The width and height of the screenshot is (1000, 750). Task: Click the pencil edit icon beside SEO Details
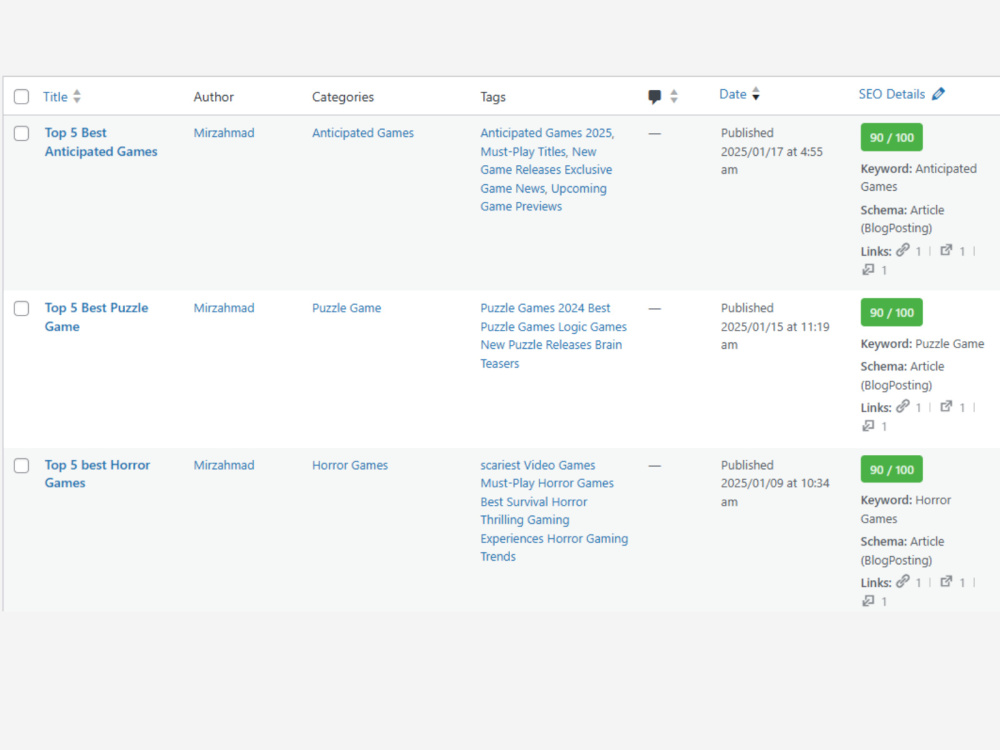938,94
